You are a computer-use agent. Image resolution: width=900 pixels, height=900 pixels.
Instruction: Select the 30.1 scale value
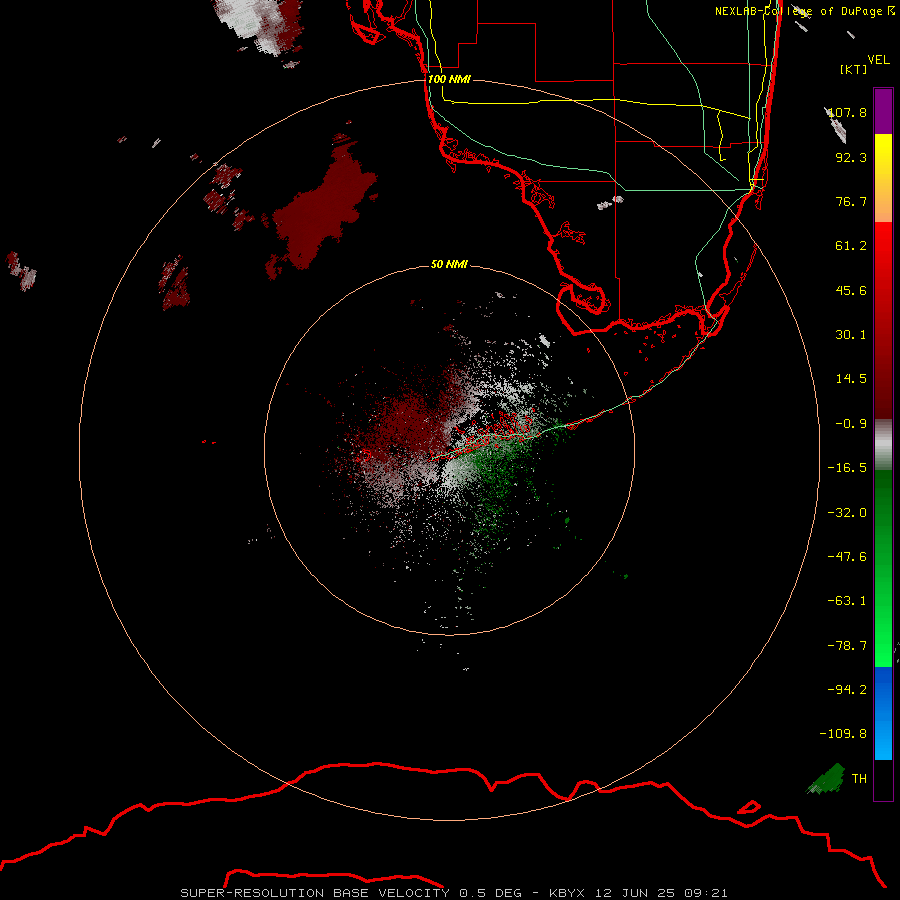(x=851, y=335)
